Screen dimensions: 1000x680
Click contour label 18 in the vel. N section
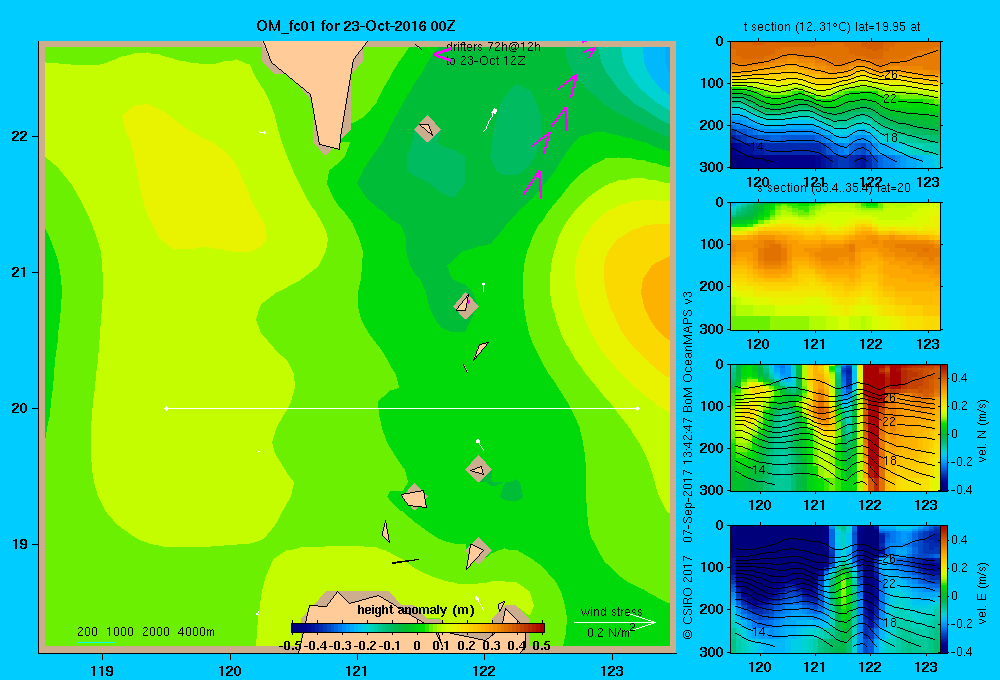click(890, 461)
